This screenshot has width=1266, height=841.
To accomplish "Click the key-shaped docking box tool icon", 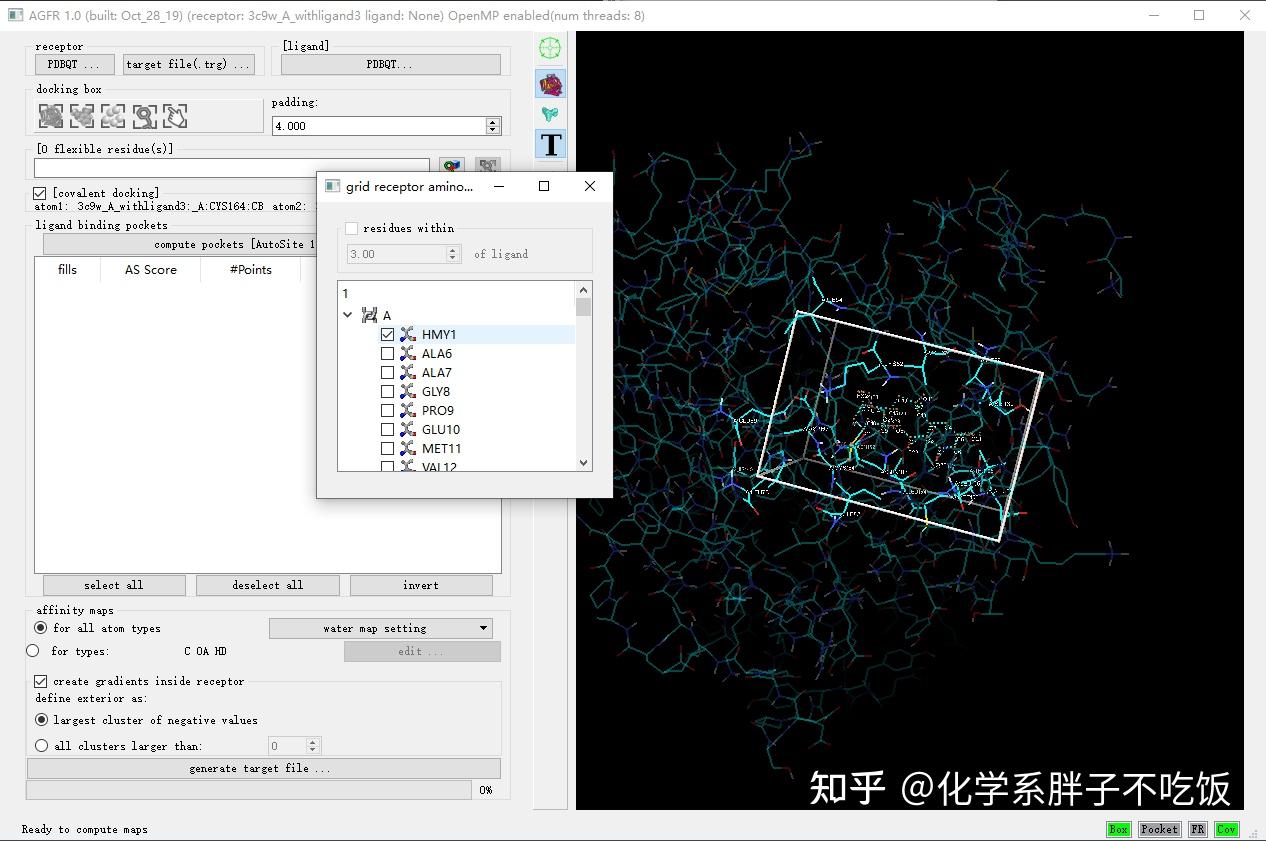I will pos(143,116).
